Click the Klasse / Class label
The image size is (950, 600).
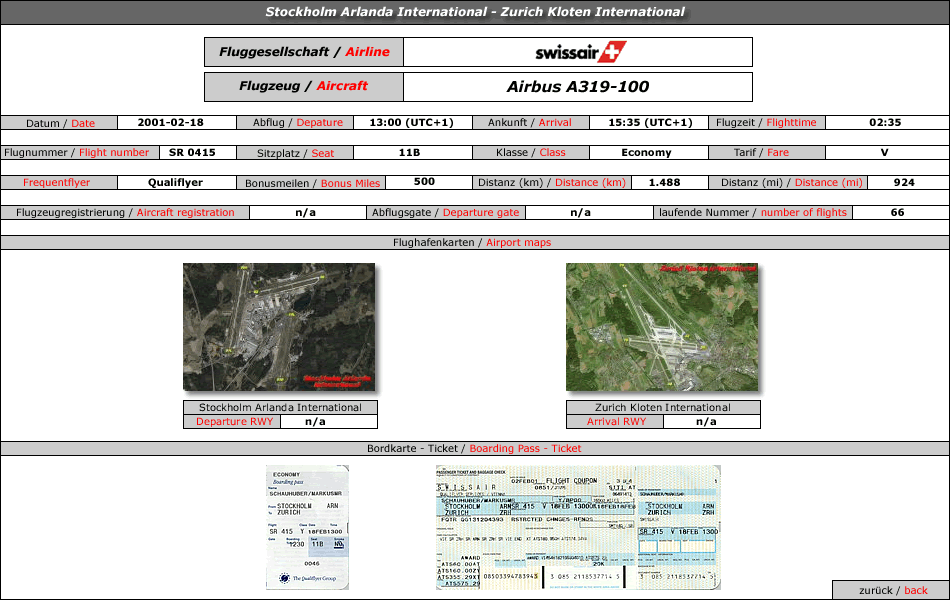530,153
